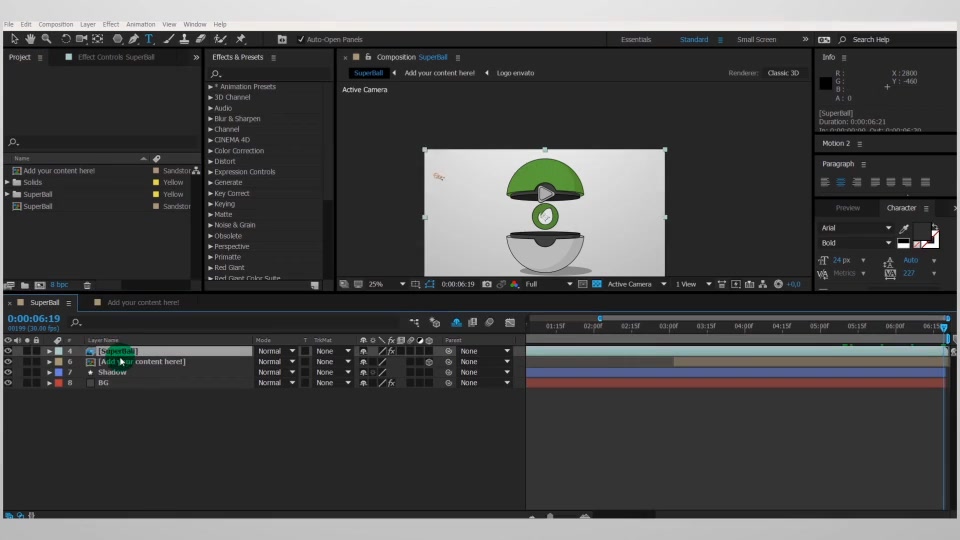The image size is (960, 540).
Task: Open the Composition menu
Action: tap(56, 24)
